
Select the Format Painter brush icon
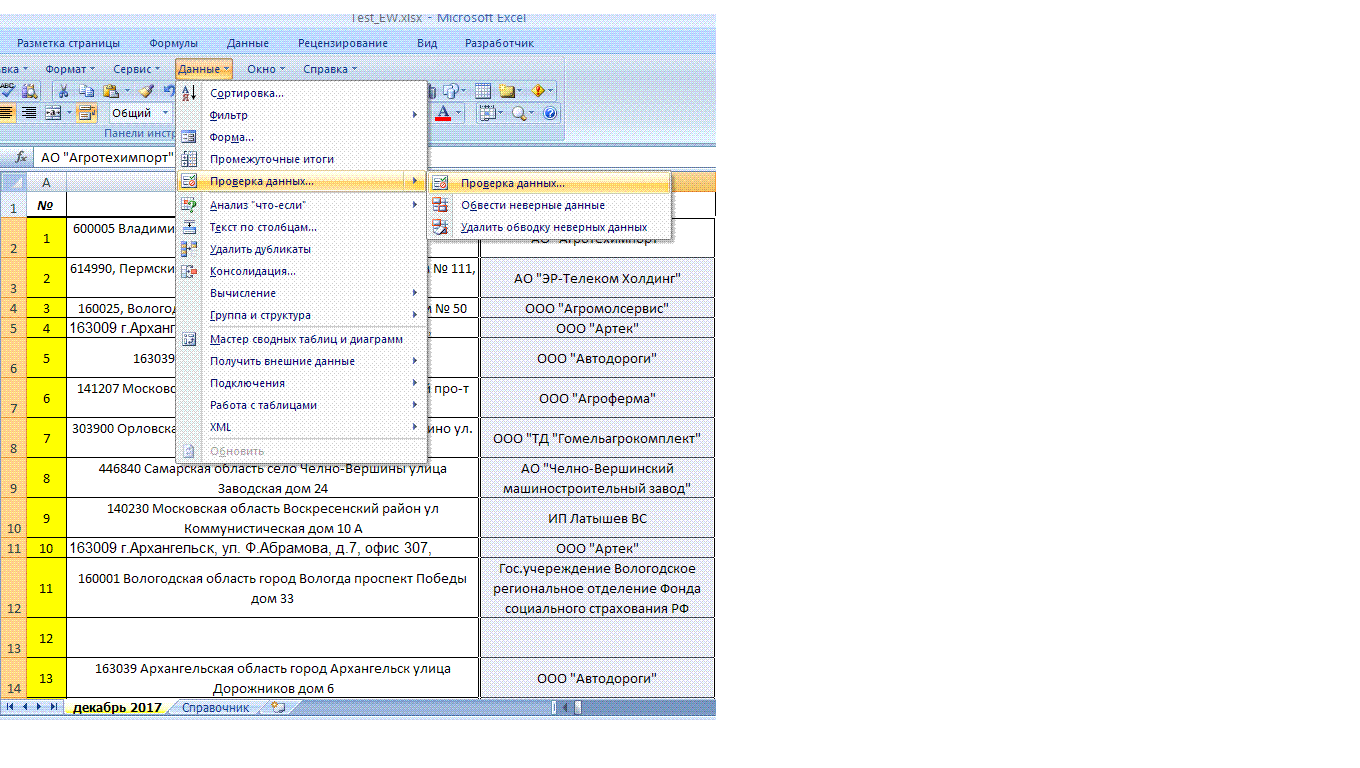point(146,90)
